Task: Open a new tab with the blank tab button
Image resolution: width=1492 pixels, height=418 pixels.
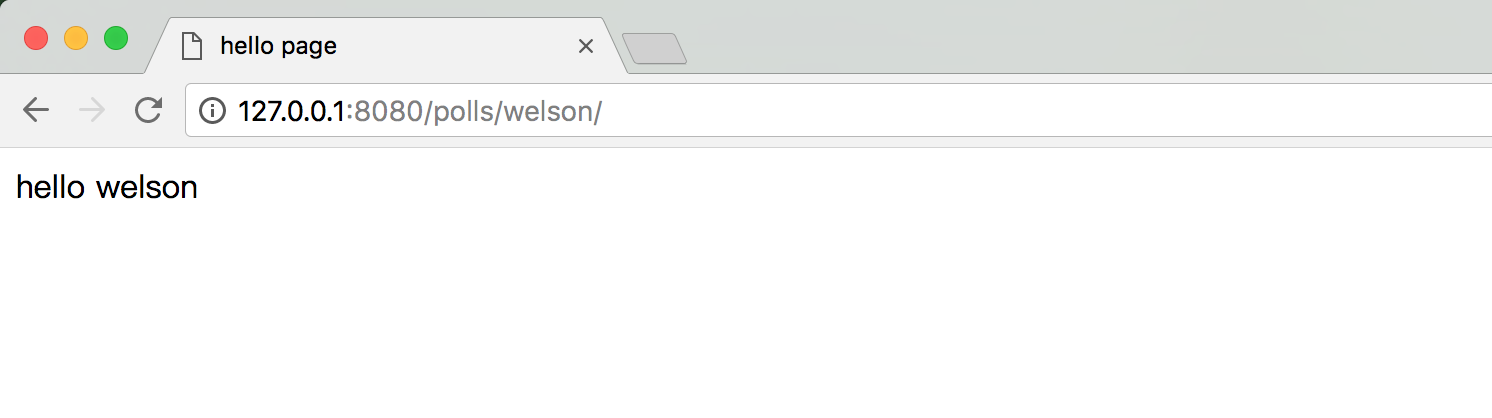Action: click(x=654, y=48)
